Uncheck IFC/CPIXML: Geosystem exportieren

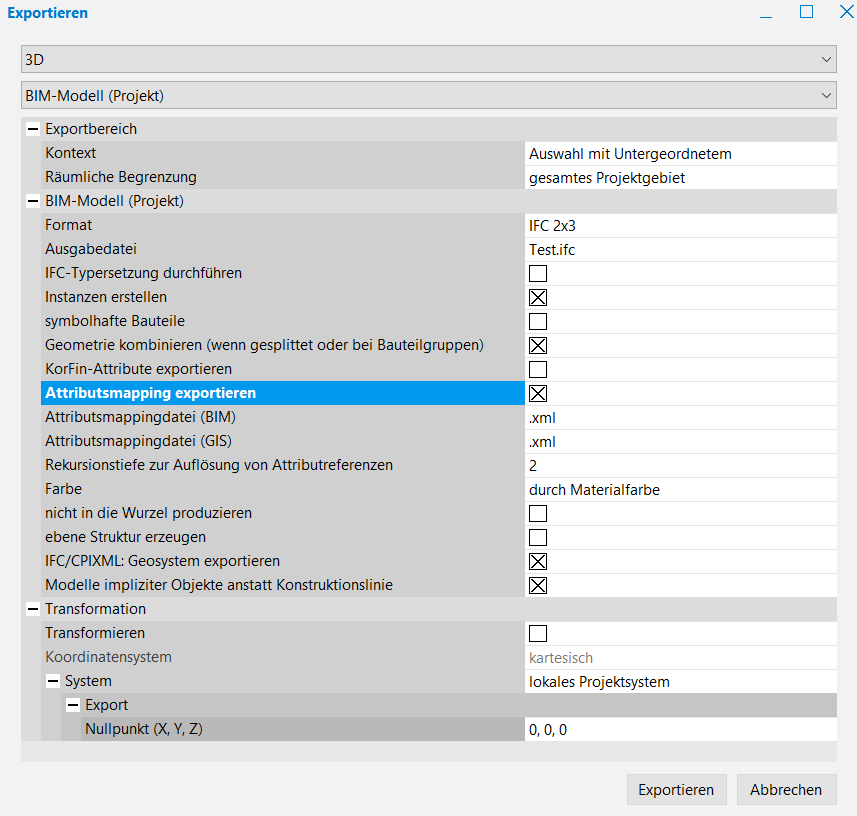pyautogui.click(x=538, y=561)
